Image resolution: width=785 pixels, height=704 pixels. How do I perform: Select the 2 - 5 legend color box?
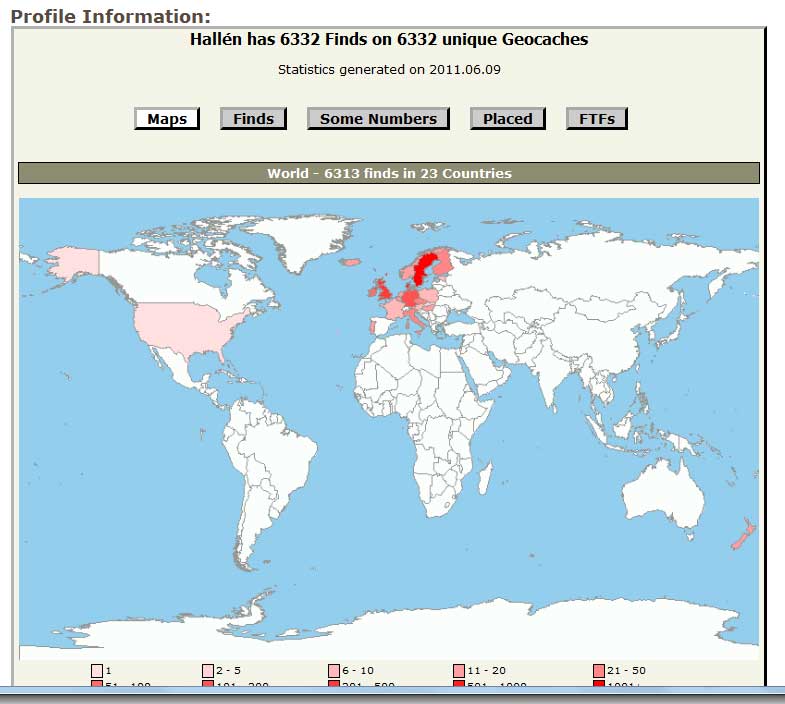click(208, 670)
